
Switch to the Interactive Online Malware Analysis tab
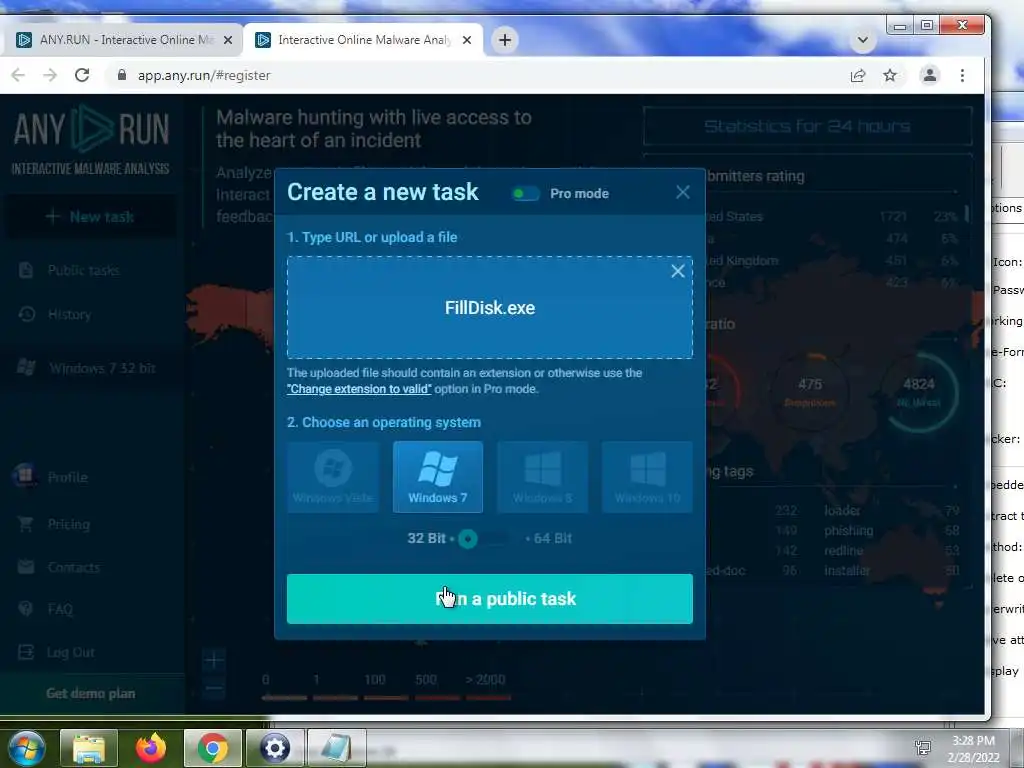[363, 40]
